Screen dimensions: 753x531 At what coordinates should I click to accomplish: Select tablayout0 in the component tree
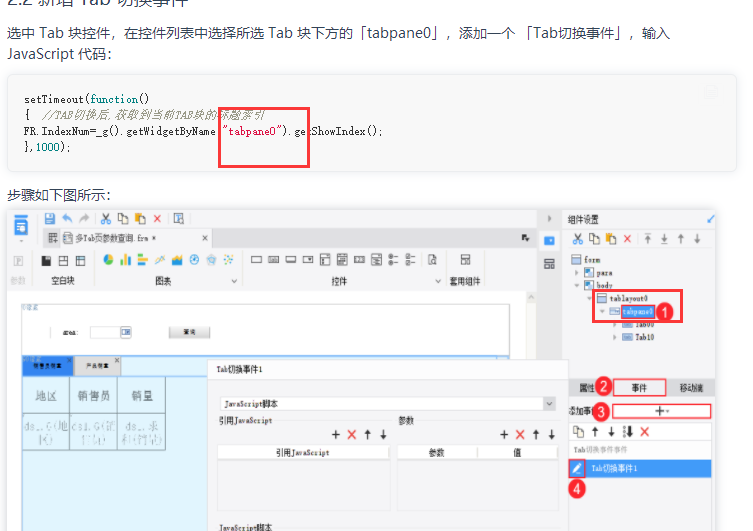tap(628, 299)
